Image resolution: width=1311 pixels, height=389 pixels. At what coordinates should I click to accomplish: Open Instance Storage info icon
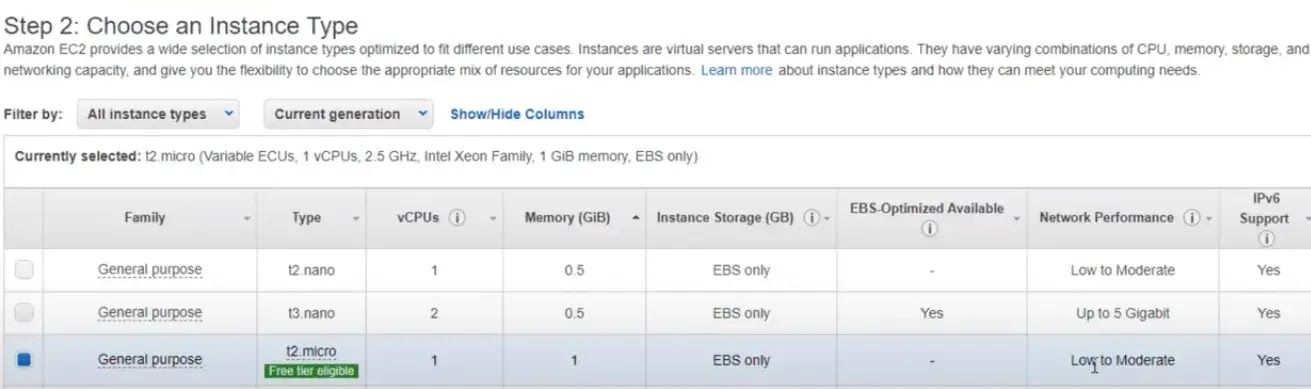(811, 218)
